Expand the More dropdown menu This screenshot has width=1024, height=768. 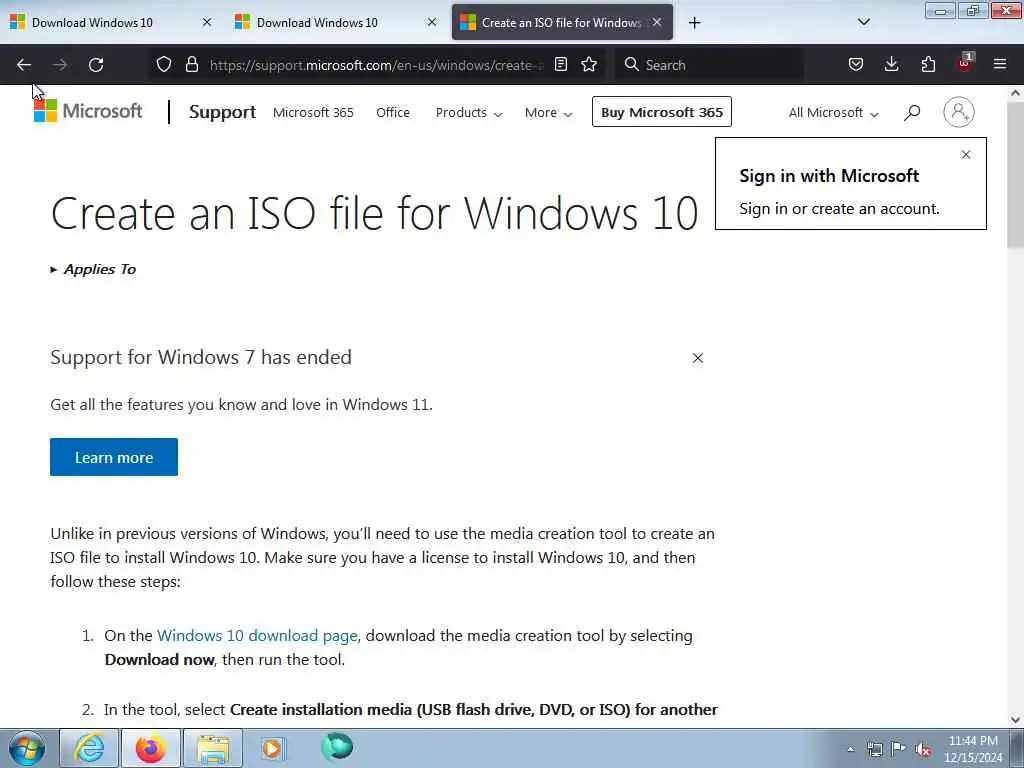549,112
